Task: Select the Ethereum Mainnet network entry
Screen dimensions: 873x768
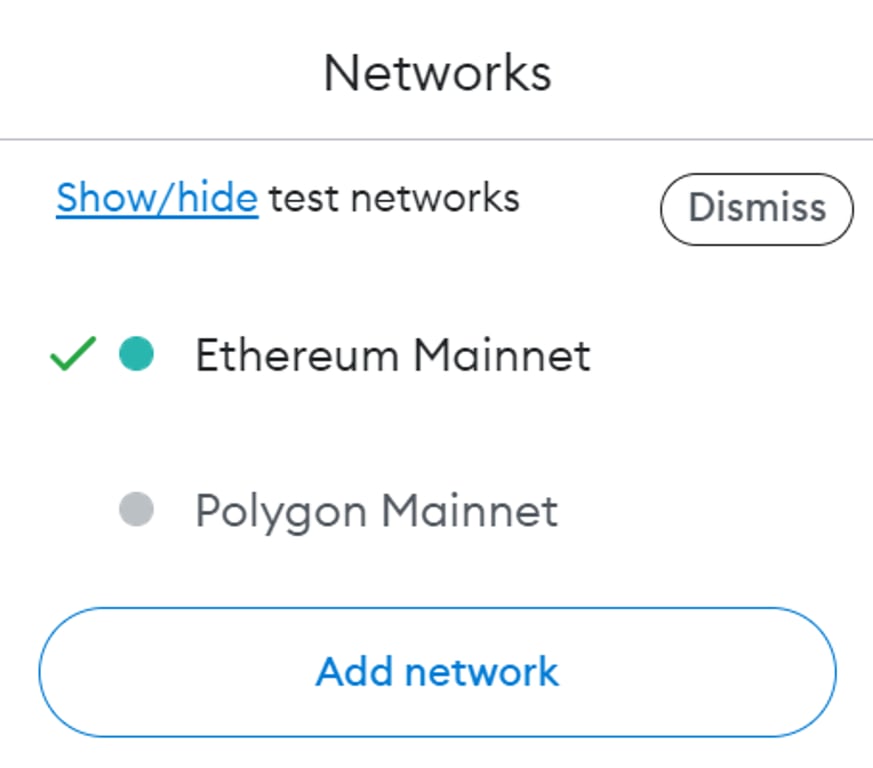Action: [436, 354]
